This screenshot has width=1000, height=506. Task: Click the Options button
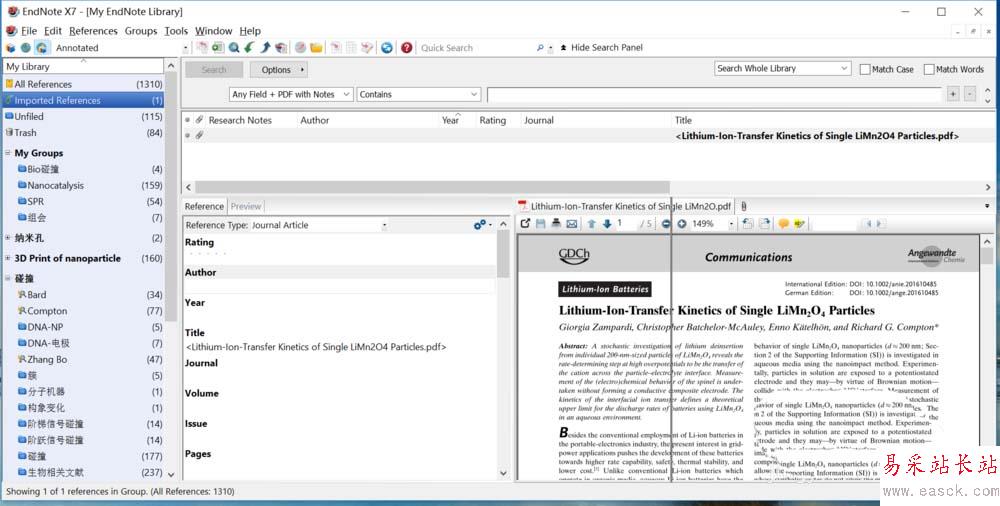point(279,70)
